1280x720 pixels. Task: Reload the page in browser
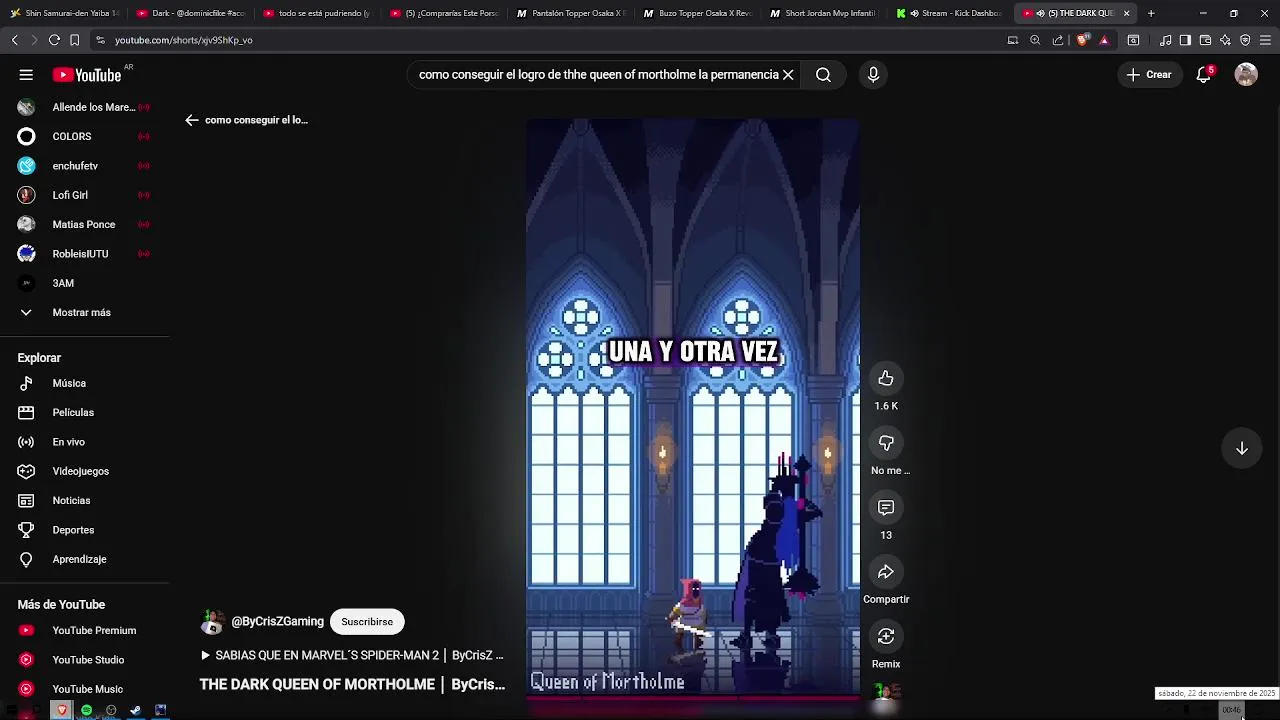click(54, 40)
